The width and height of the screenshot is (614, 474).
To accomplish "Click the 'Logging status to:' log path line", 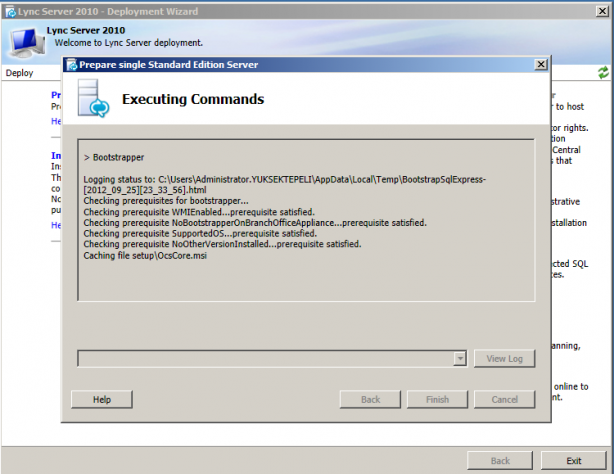I will coord(285,185).
